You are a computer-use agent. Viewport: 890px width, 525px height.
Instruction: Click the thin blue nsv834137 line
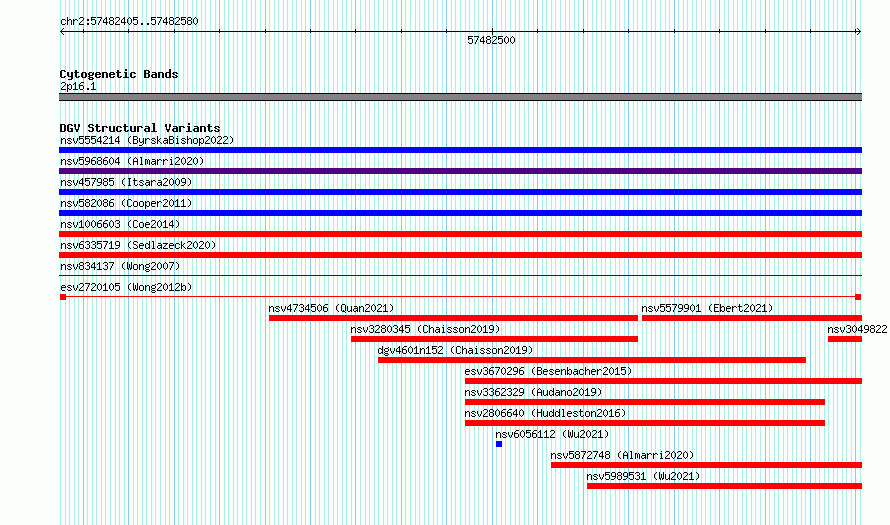[460, 276]
